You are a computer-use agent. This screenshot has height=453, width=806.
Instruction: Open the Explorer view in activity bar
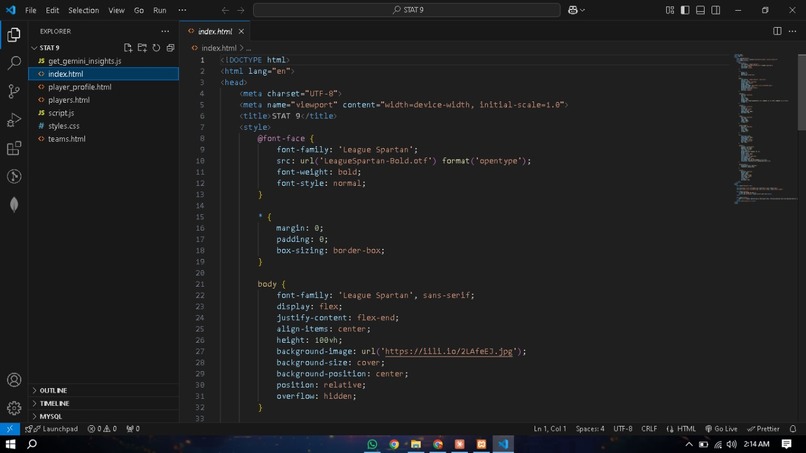[14, 35]
